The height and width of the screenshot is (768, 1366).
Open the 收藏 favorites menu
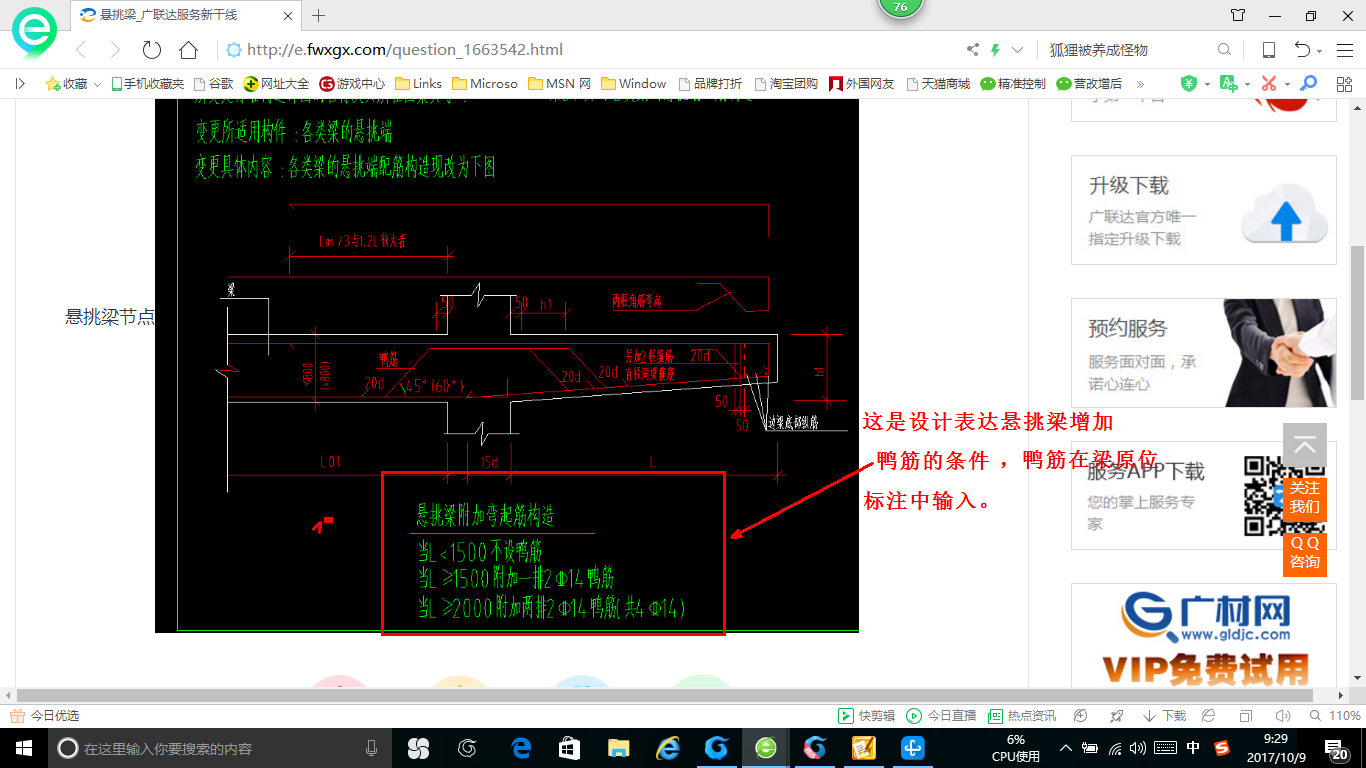coord(73,84)
